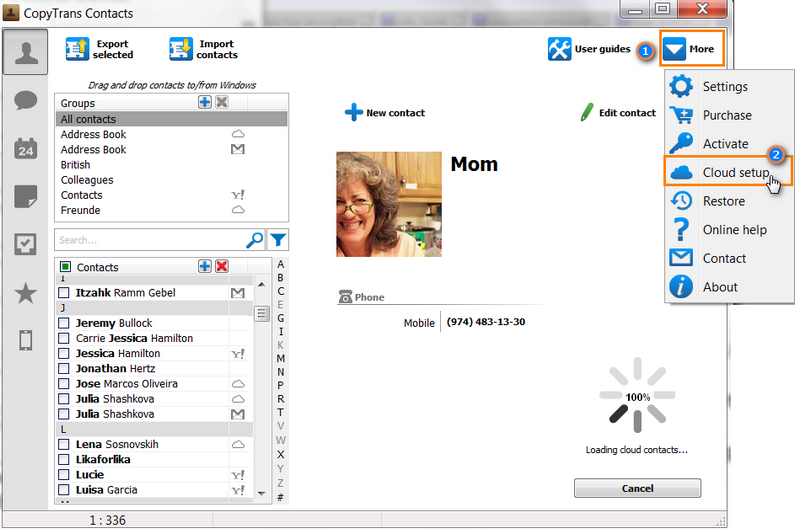Select the device phone sidebar icon
Screen dimensions: 795x529
[25, 340]
